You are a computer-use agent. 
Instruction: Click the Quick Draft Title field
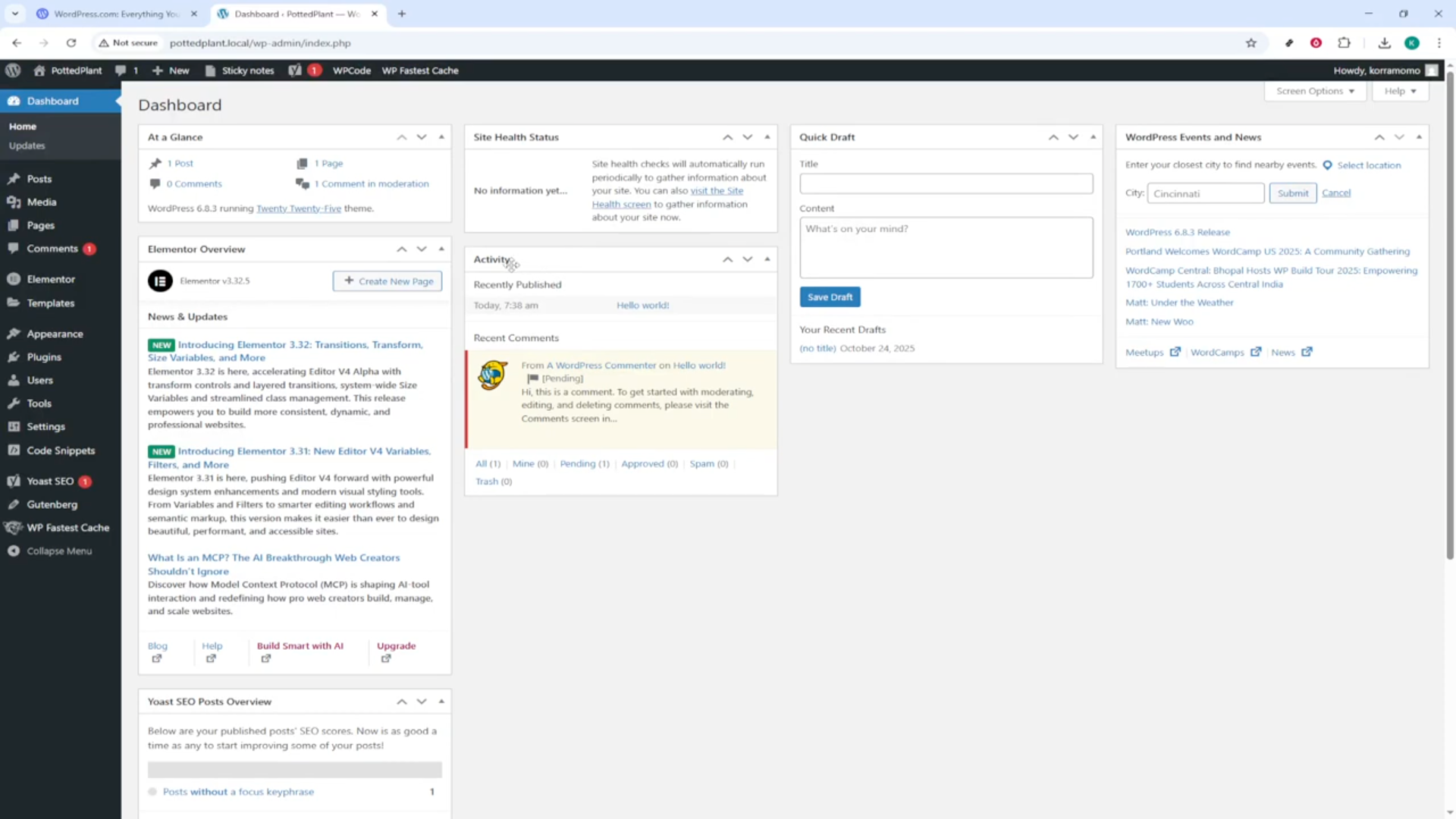(946, 184)
